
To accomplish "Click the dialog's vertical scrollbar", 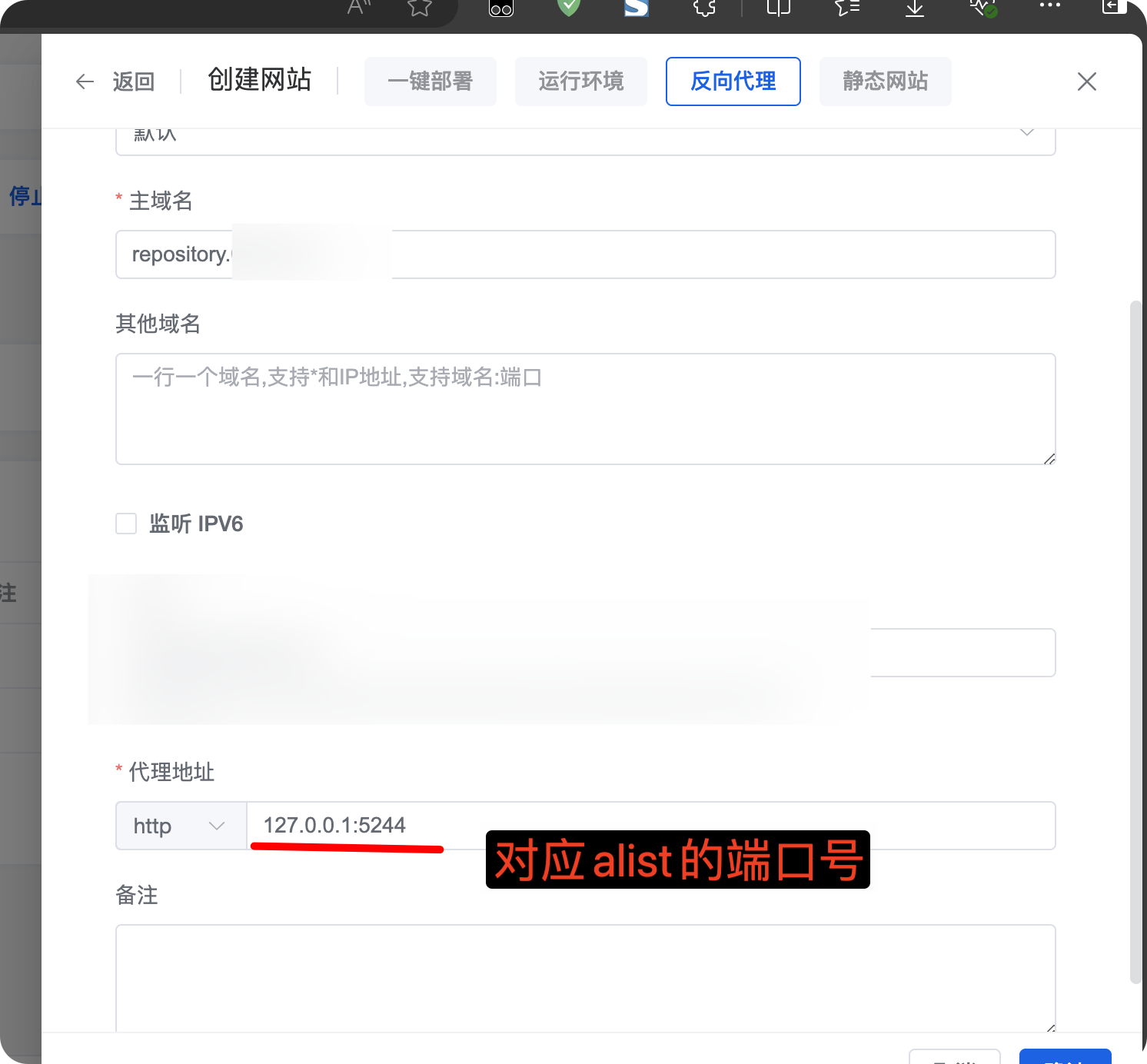I will pyautogui.click(x=1135, y=643).
